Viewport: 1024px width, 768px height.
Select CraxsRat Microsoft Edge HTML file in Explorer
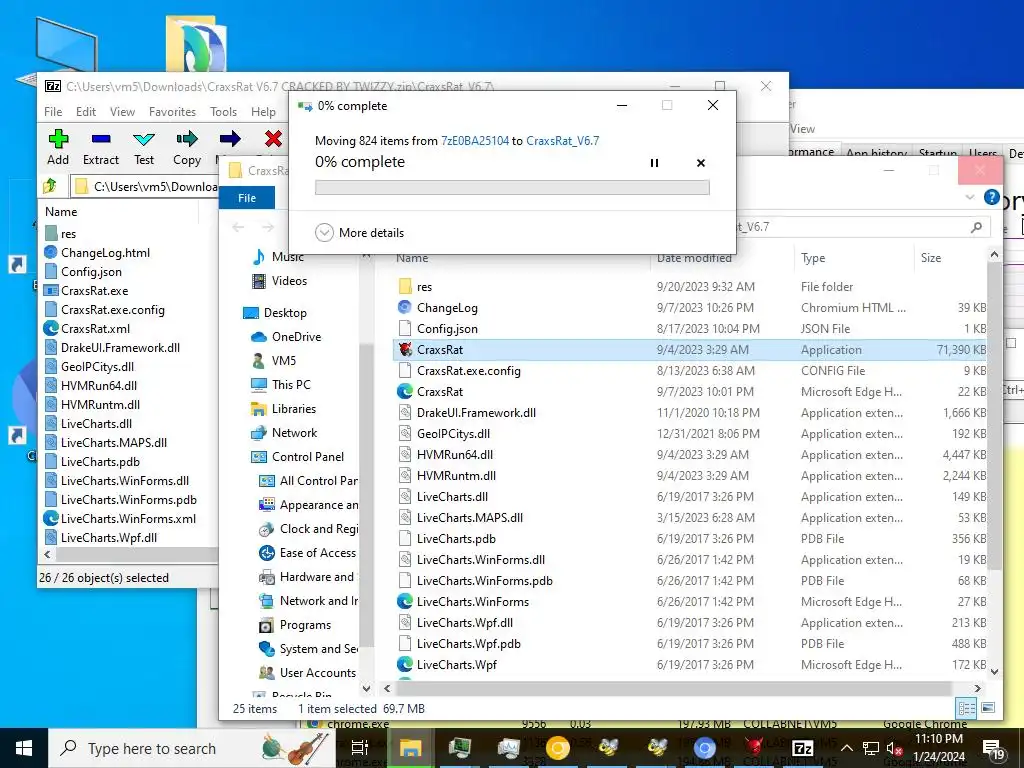coord(690,391)
